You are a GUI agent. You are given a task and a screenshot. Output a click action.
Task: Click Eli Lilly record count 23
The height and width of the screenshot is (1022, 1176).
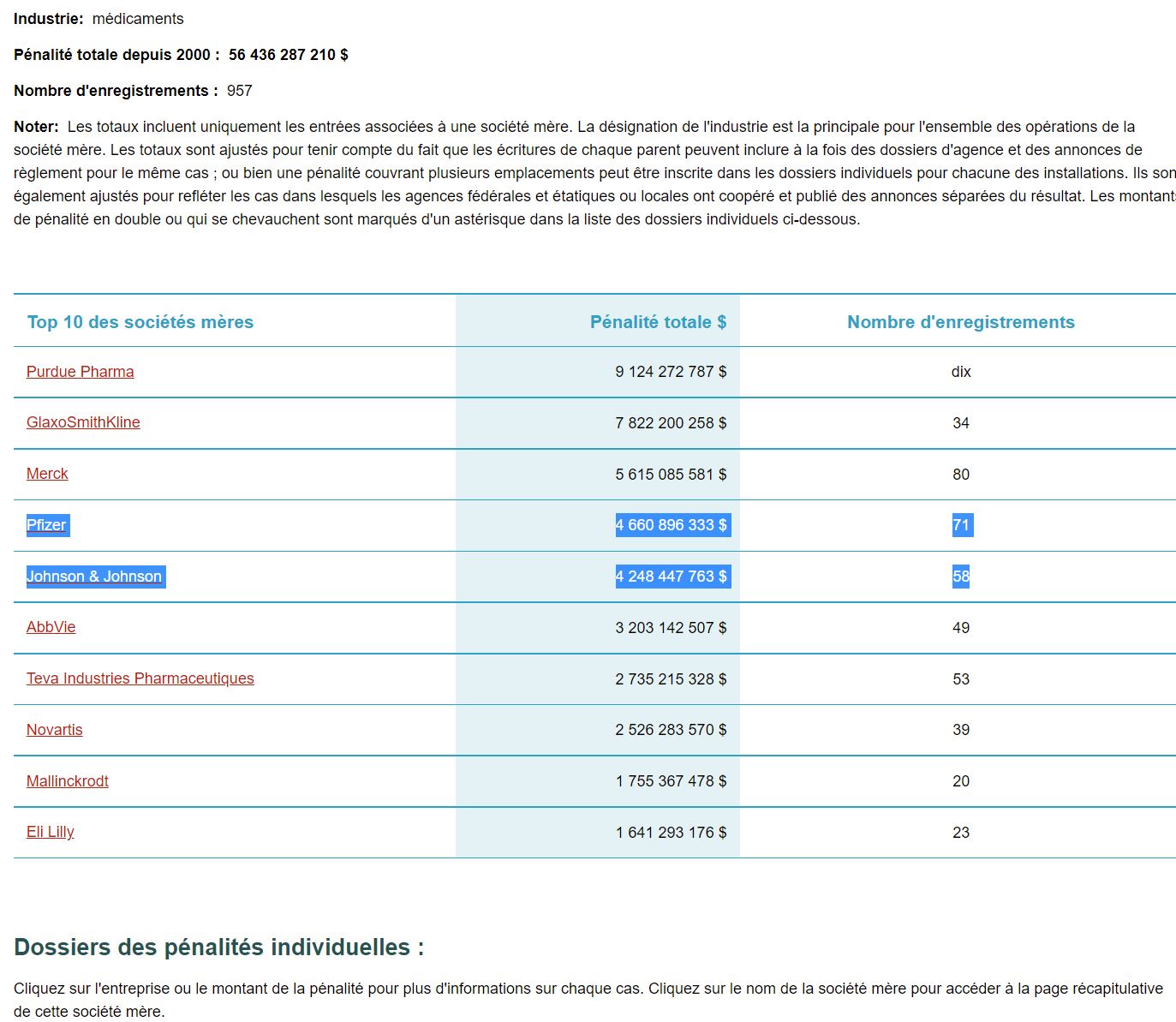[961, 832]
